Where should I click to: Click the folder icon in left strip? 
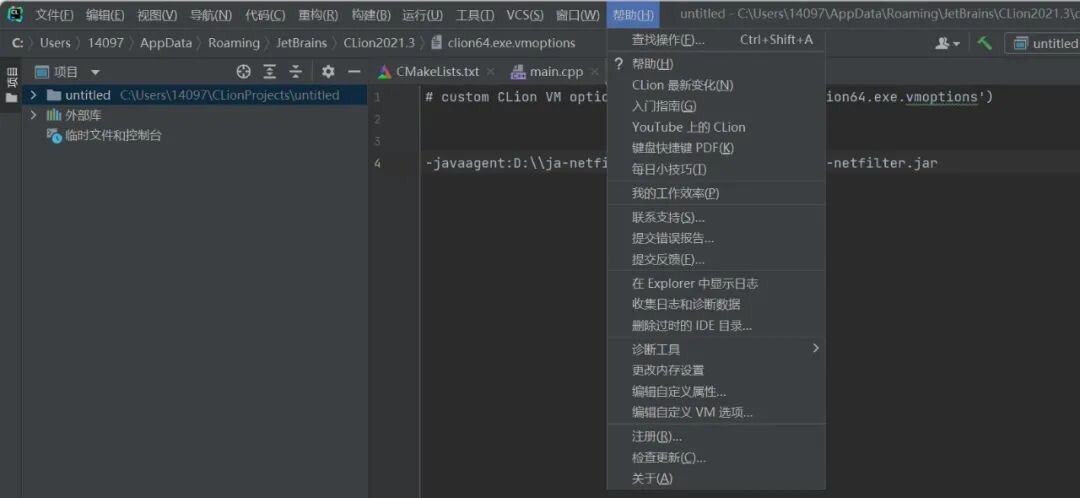[11, 98]
